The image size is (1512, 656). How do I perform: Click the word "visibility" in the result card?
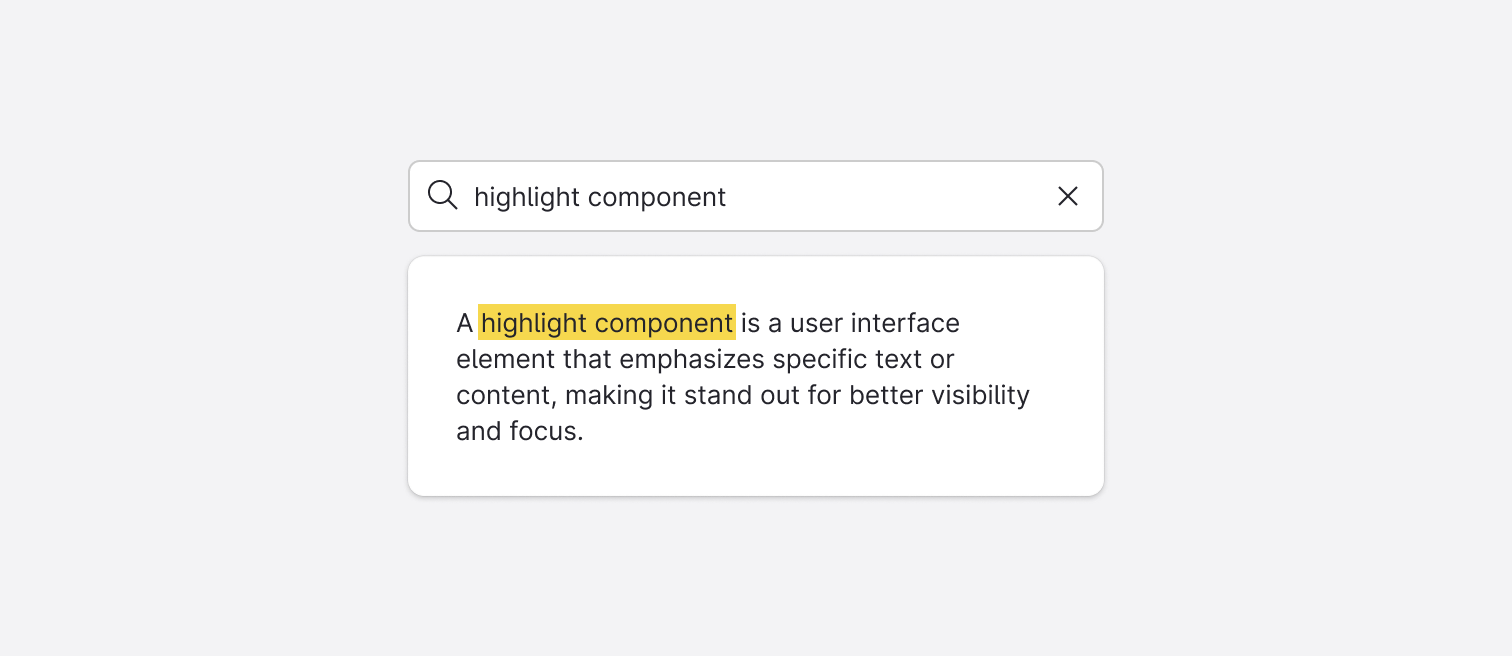(x=980, y=395)
